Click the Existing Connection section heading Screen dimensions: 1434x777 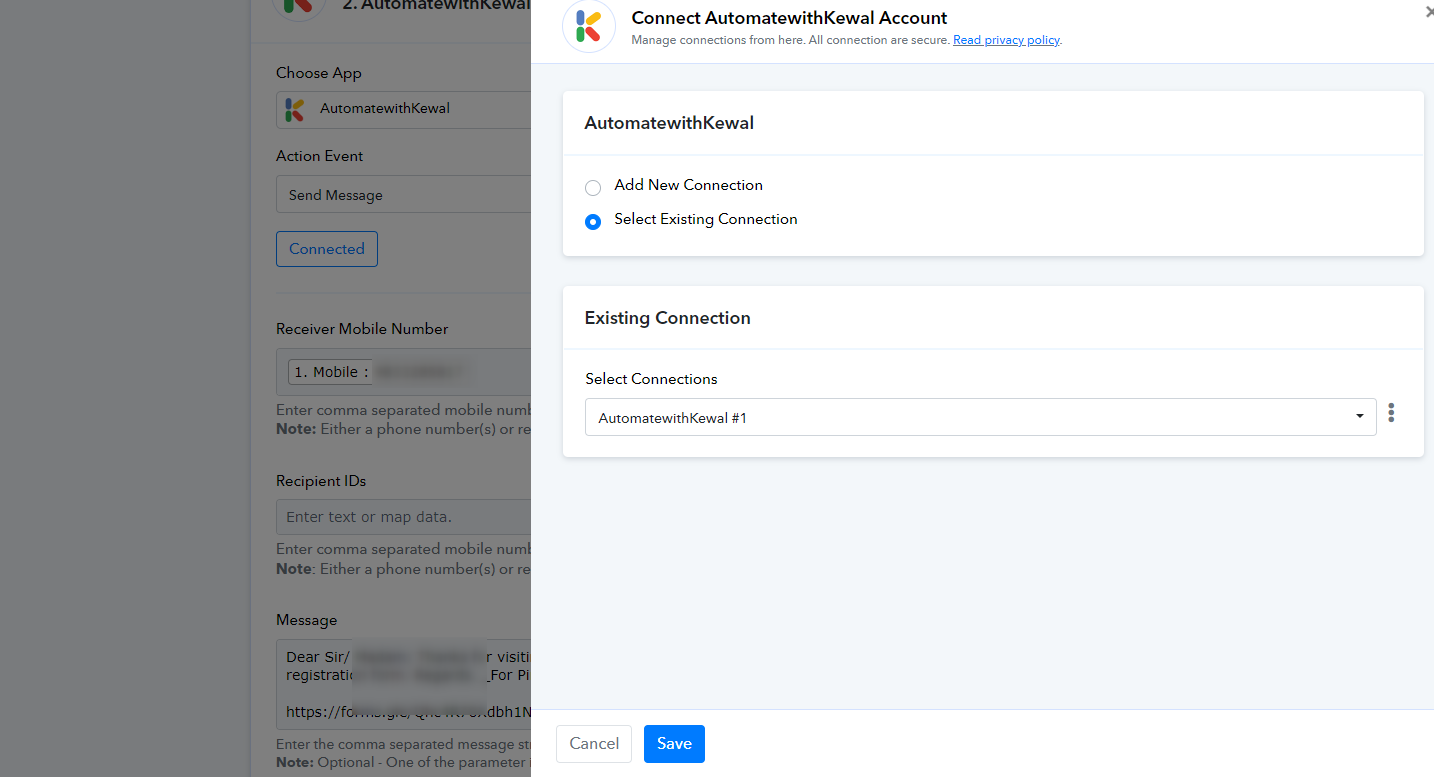pos(668,318)
